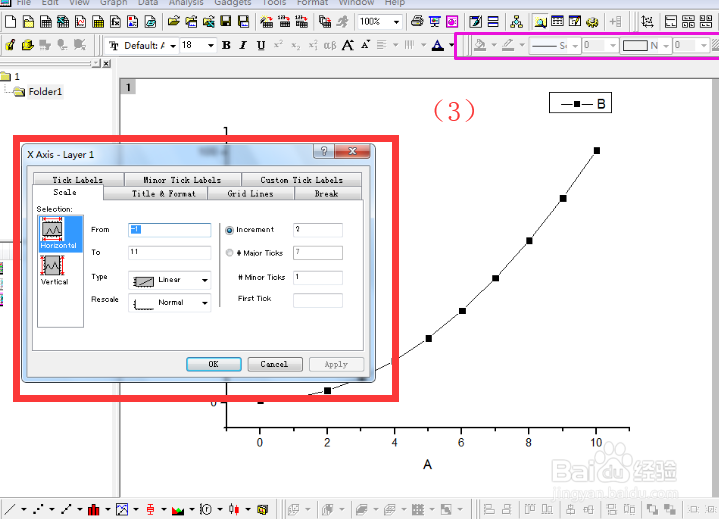
Task: Click the Open folder icon
Action: (173, 21)
